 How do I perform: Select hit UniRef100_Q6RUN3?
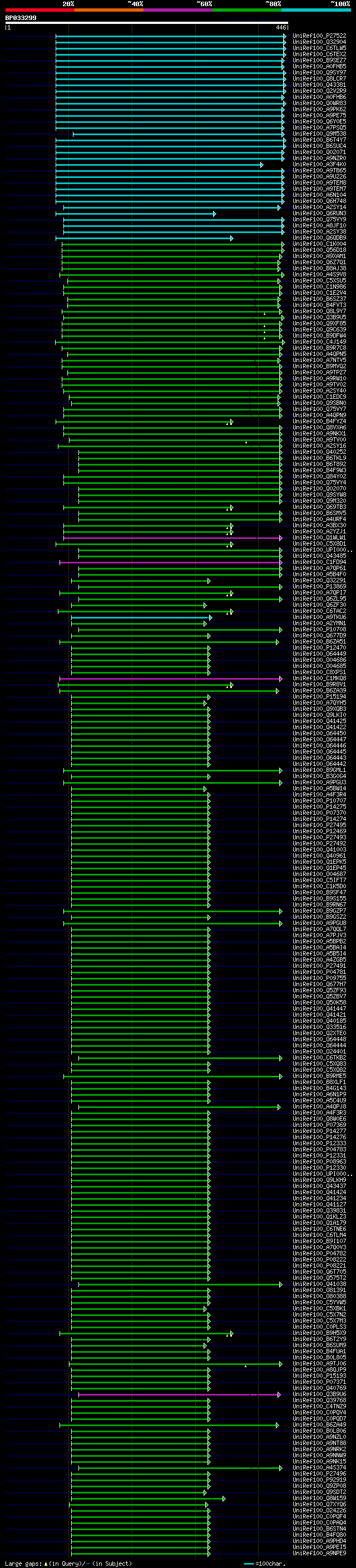pos(319,214)
